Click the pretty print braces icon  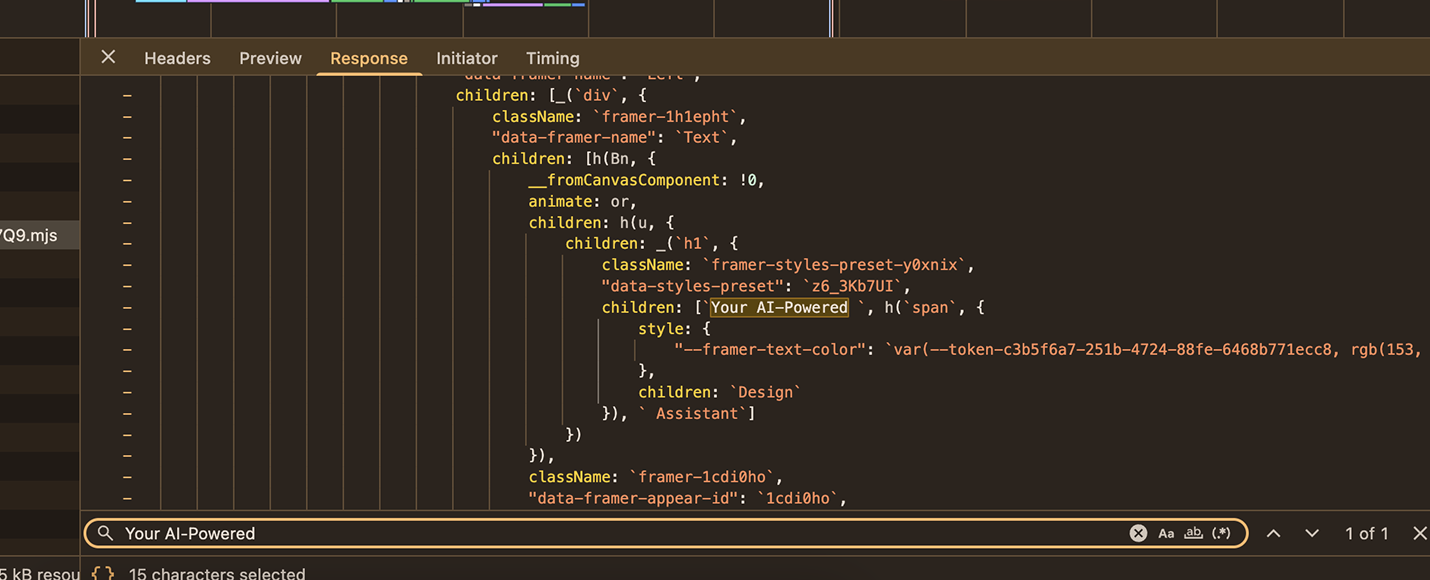[102, 574]
